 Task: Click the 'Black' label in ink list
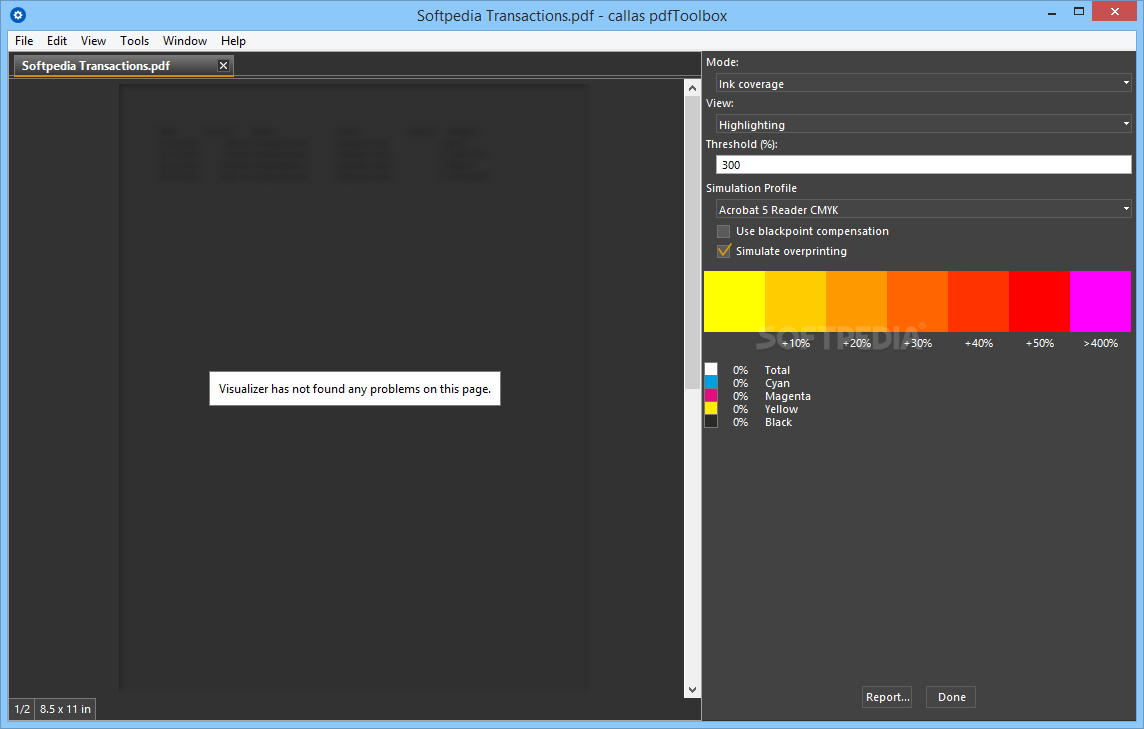pos(778,423)
